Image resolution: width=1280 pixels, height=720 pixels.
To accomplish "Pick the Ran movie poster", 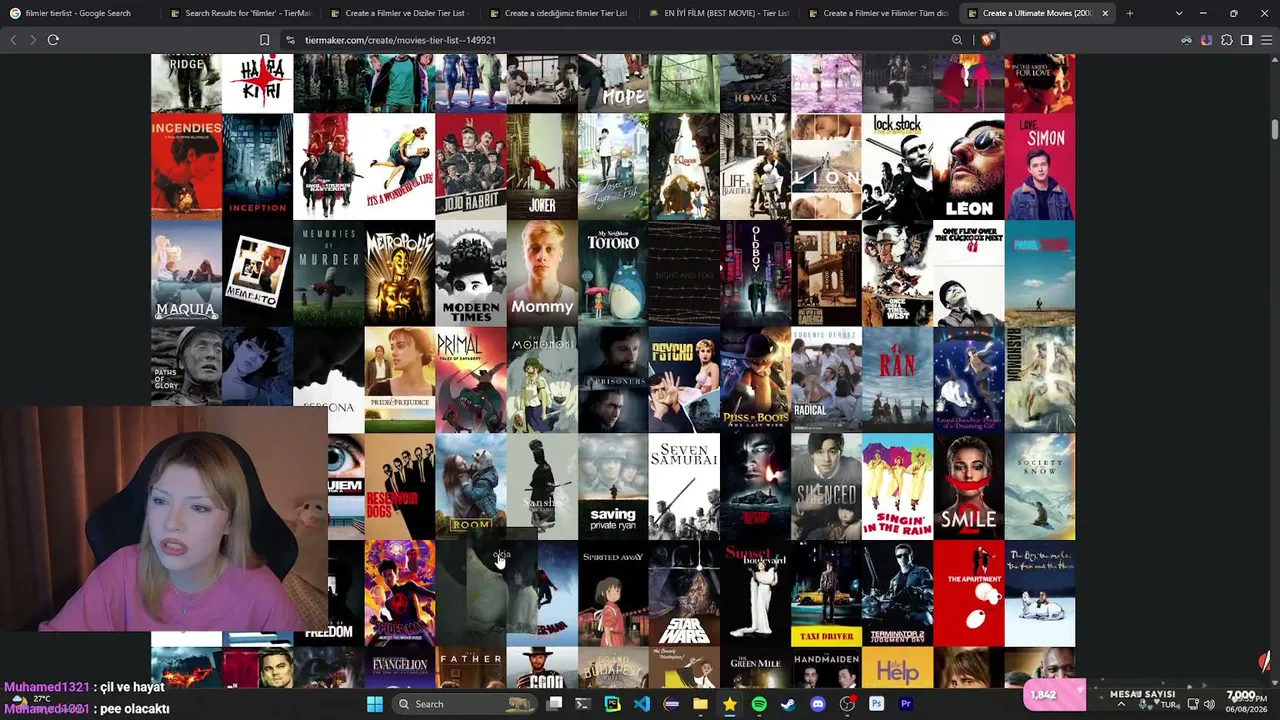I will (897, 380).
